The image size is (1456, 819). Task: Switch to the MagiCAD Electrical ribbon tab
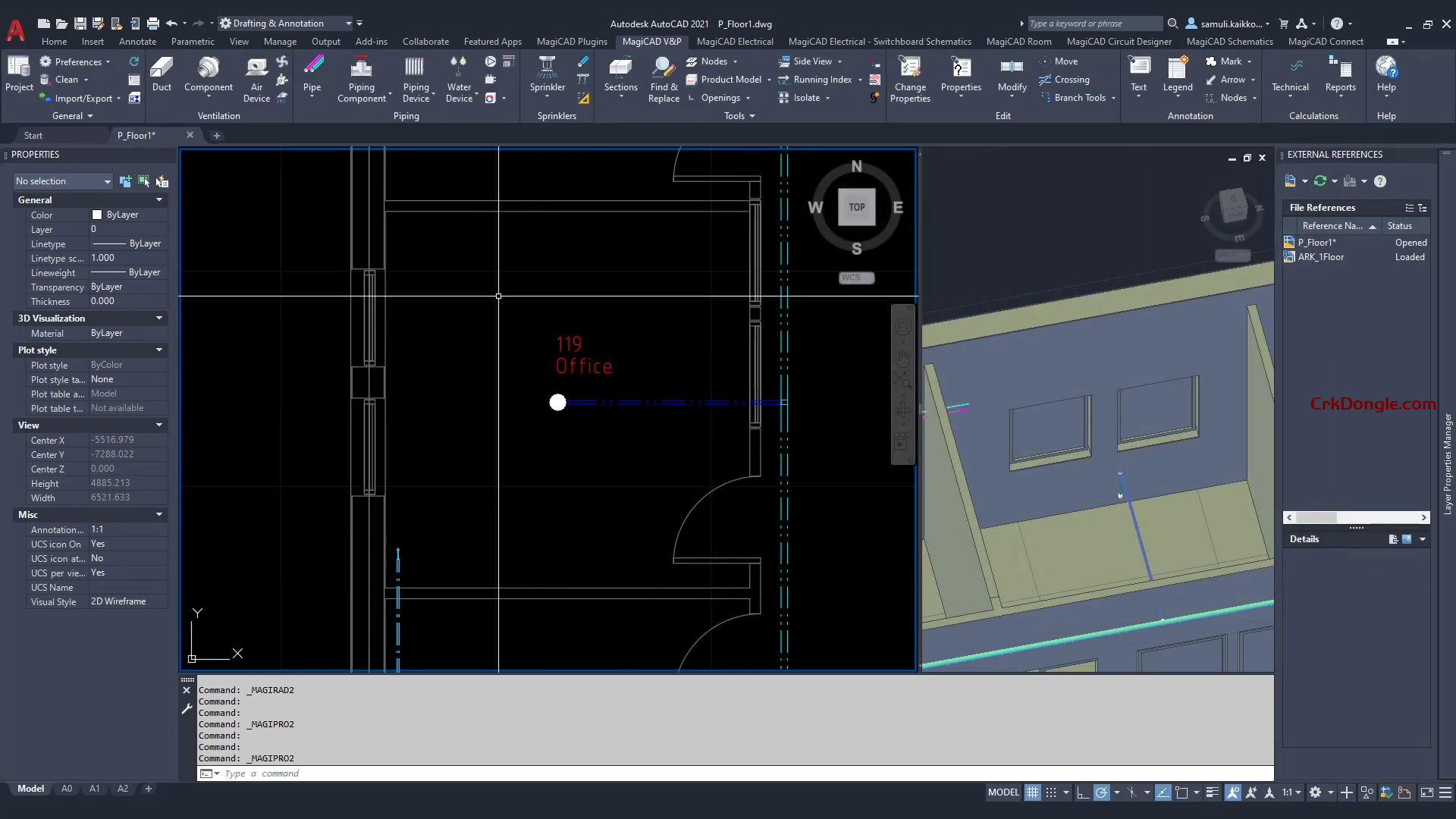click(x=734, y=41)
